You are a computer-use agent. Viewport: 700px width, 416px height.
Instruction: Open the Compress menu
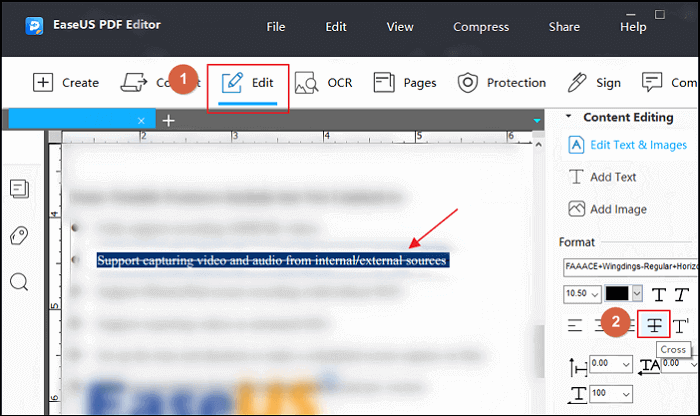(480, 27)
